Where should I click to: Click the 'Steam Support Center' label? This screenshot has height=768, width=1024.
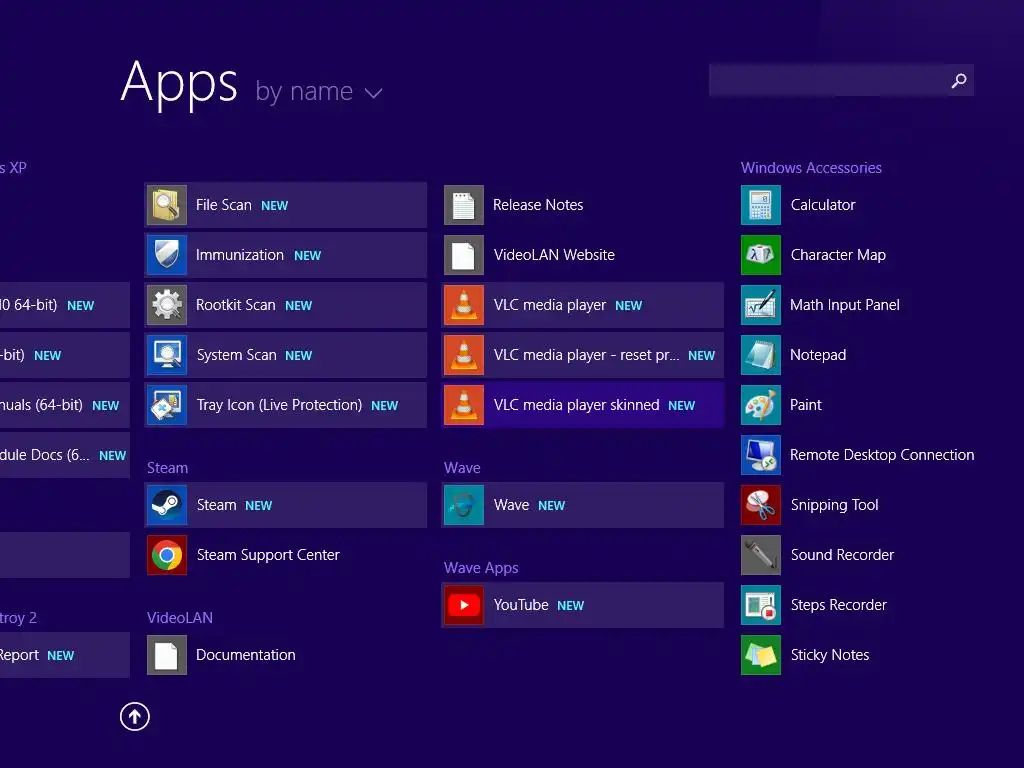click(268, 555)
